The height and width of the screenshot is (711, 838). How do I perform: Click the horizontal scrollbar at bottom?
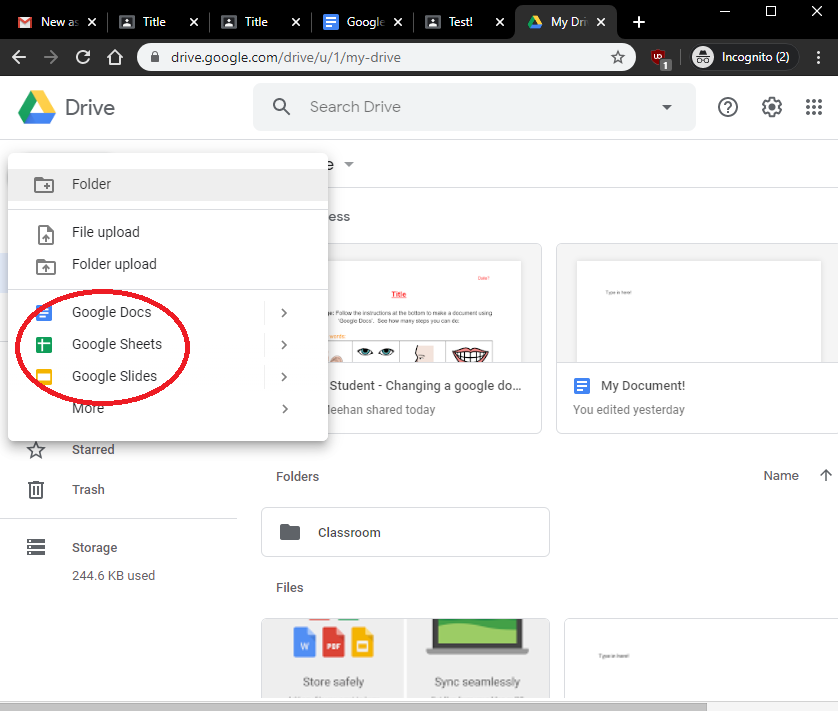point(353,707)
